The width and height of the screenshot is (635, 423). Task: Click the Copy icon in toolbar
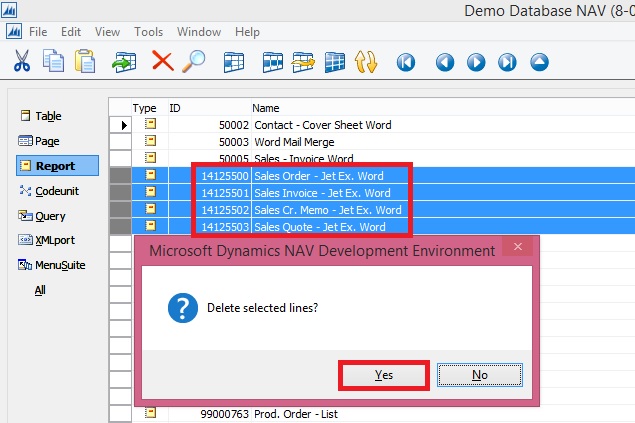(53, 62)
